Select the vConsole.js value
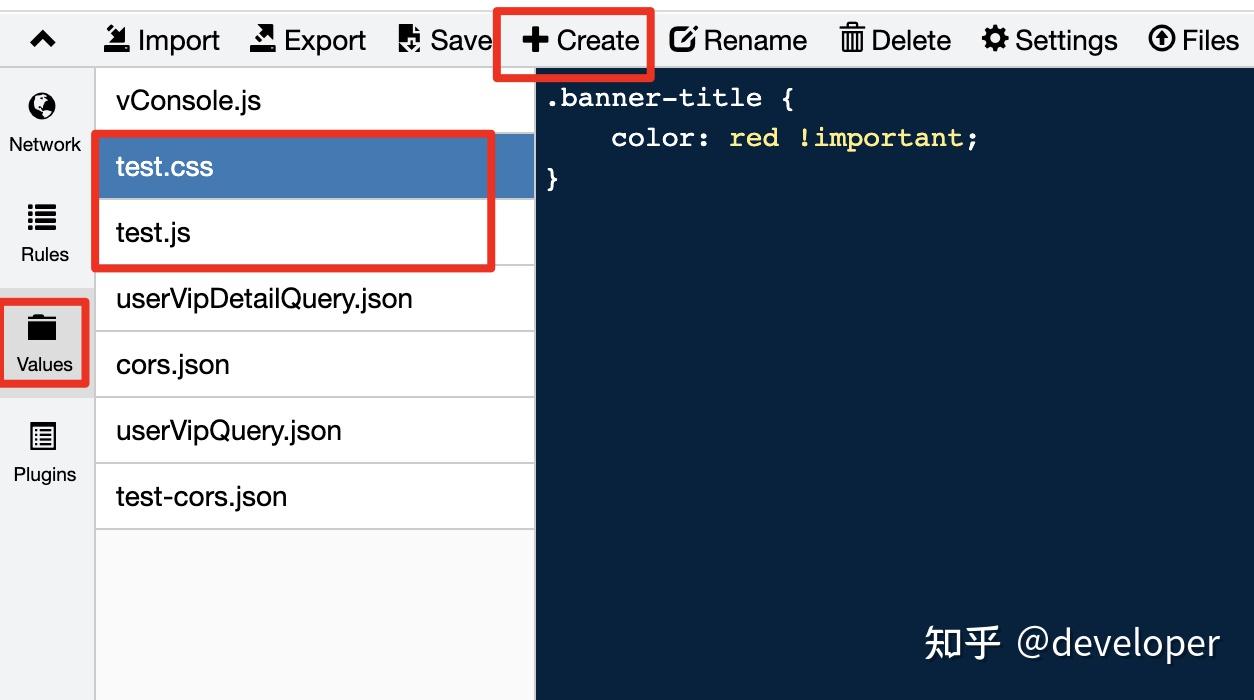1254x700 pixels. click(315, 100)
